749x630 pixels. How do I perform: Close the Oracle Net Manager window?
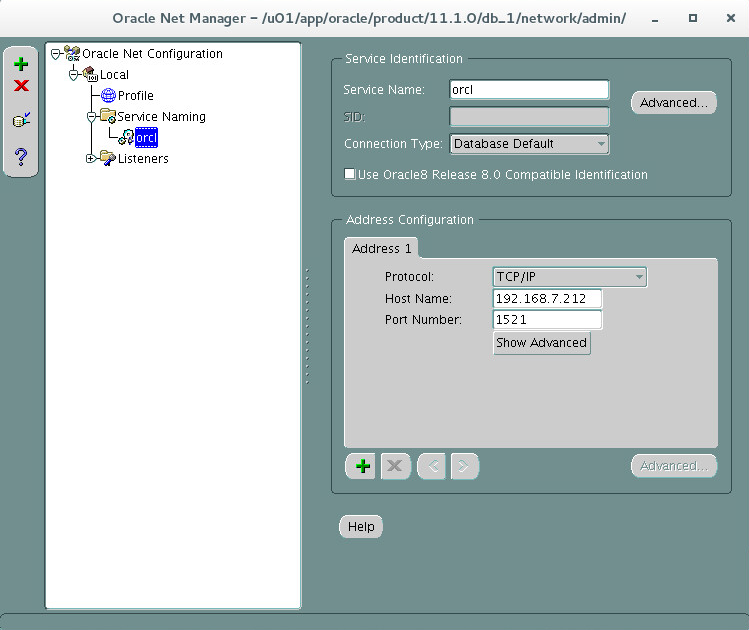coord(730,18)
